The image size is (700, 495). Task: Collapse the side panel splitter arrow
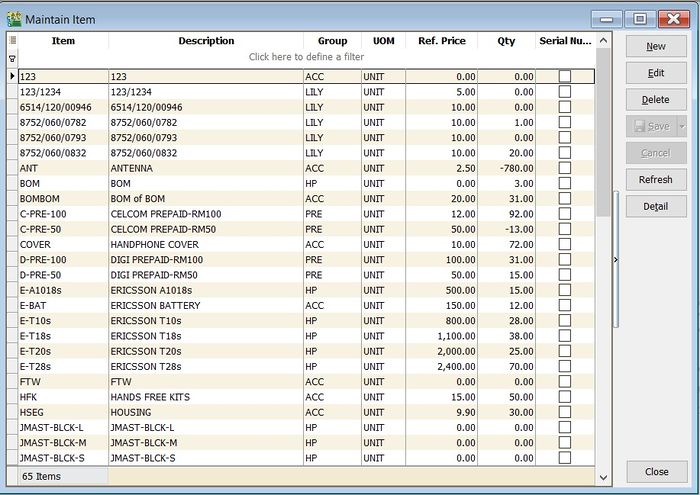coord(615,260)
